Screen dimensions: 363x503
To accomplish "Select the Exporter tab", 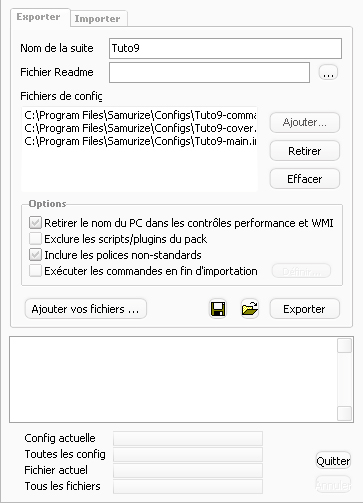I will 39,17.
